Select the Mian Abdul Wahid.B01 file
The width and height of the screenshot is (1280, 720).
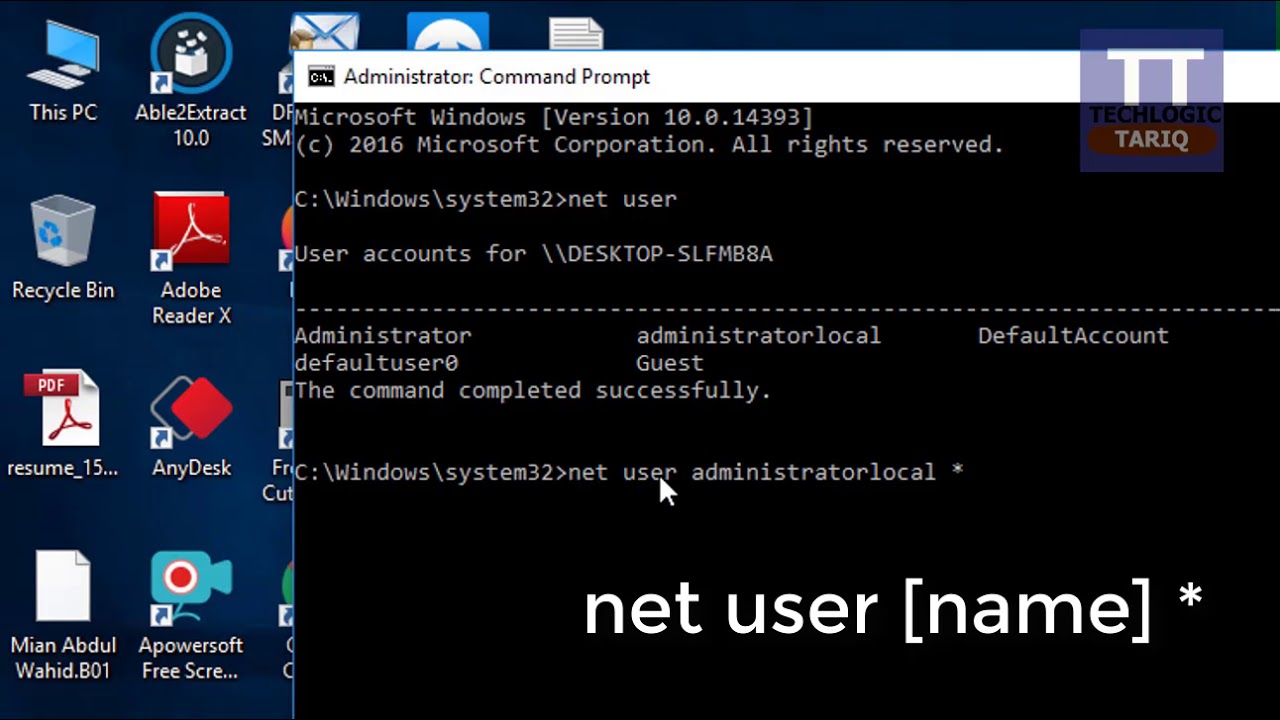pyautogui.click(x=63, y=615)
